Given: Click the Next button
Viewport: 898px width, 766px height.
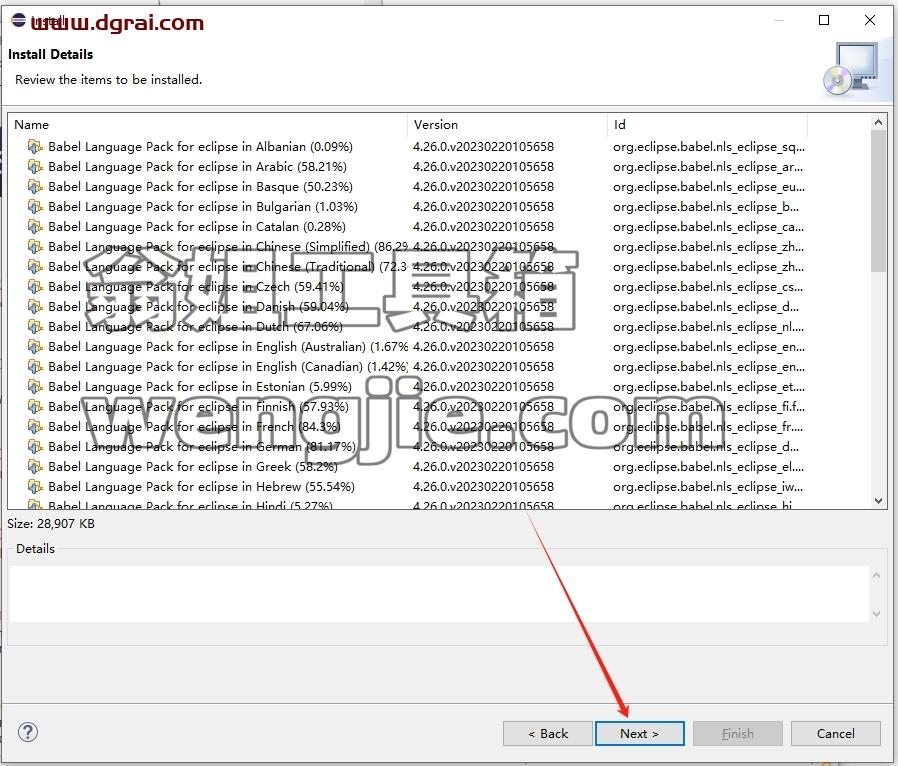Looking at the screenshot, I should pyautogui.click(x=640, y=733).
